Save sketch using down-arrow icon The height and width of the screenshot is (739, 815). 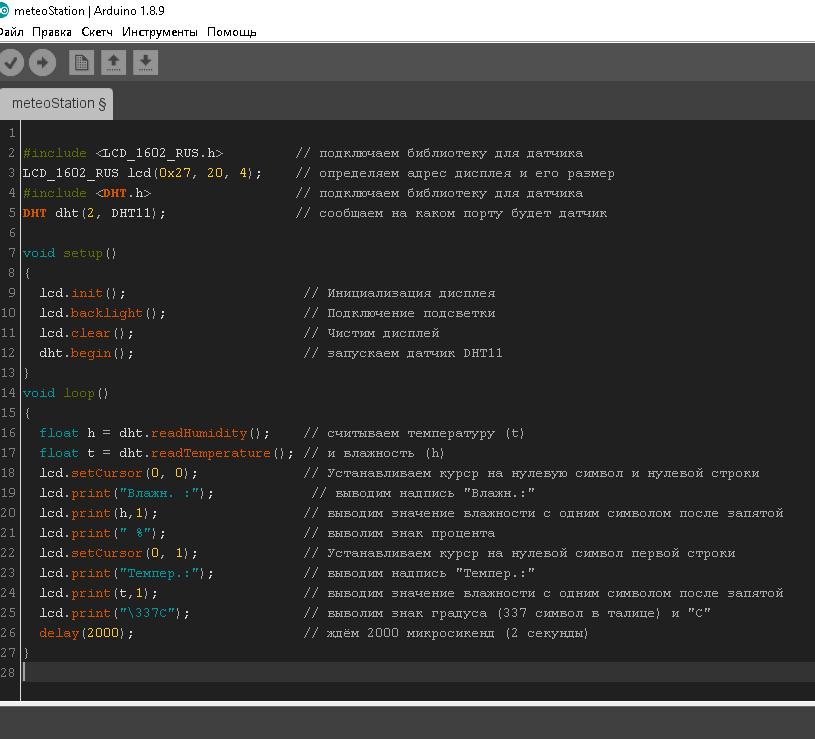tap(146, 63)
